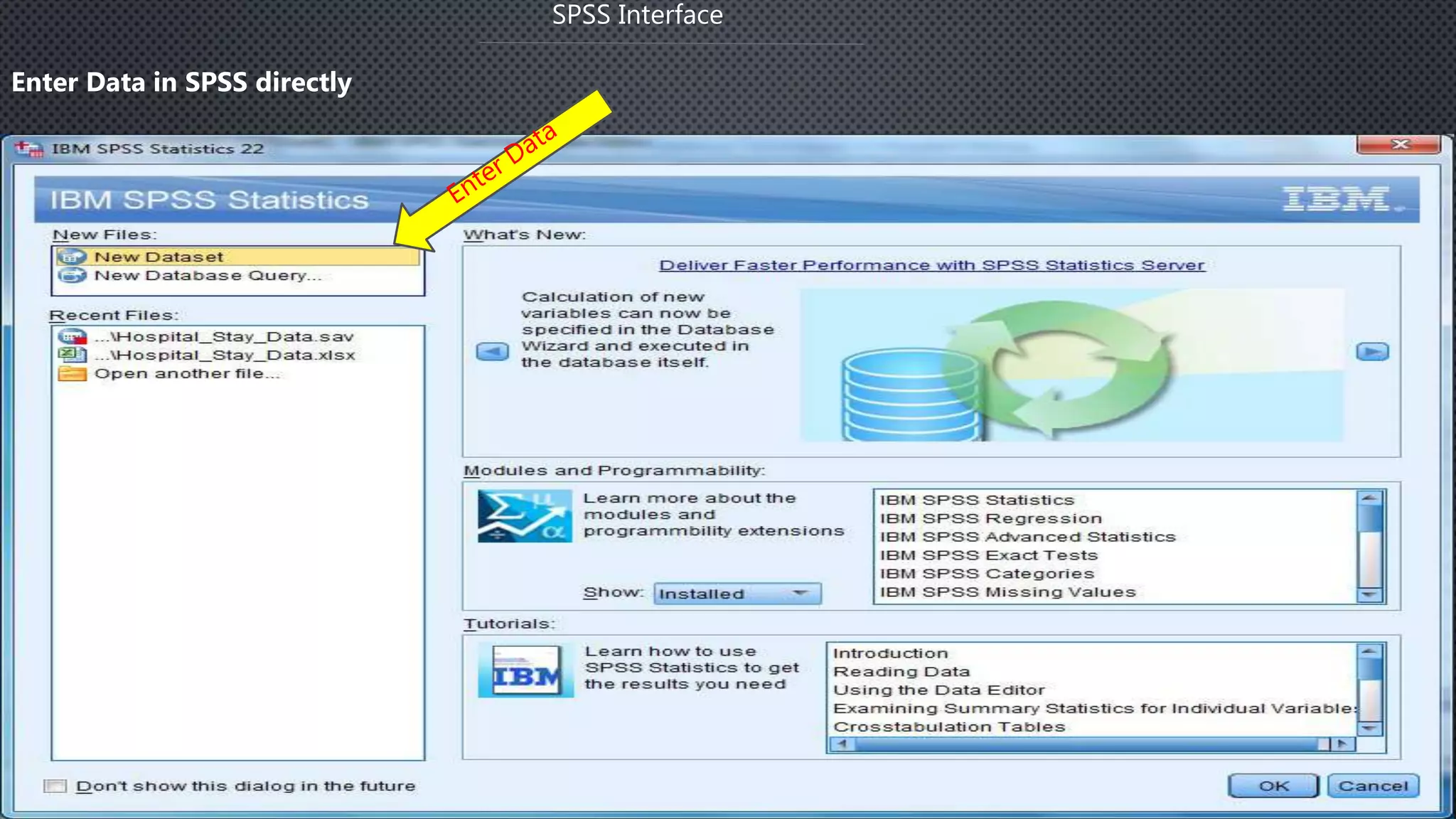Follow Deliver Faster Performance with SPSS Statistics Server link
Viewport: 1456px width, 819px height.
(x=932, y=265)
